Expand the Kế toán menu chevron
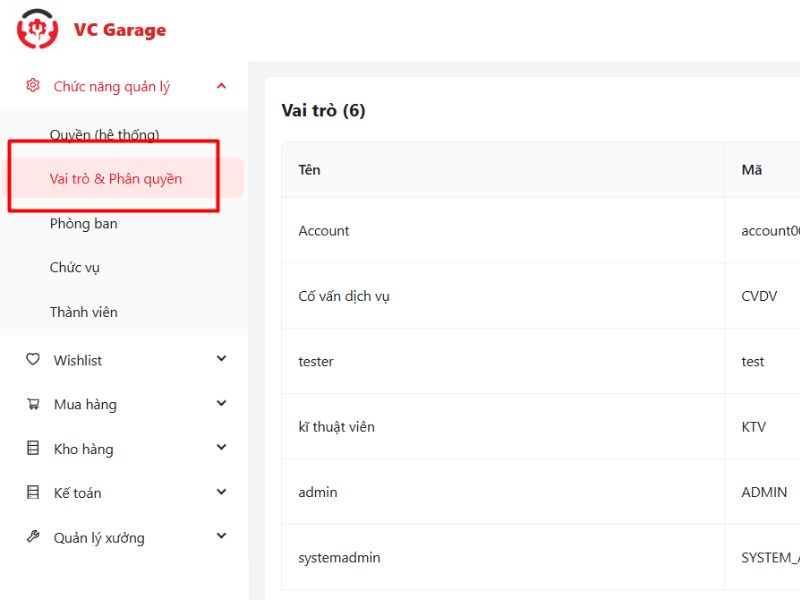Screen dimensions: 800x600 pos(221,493)
